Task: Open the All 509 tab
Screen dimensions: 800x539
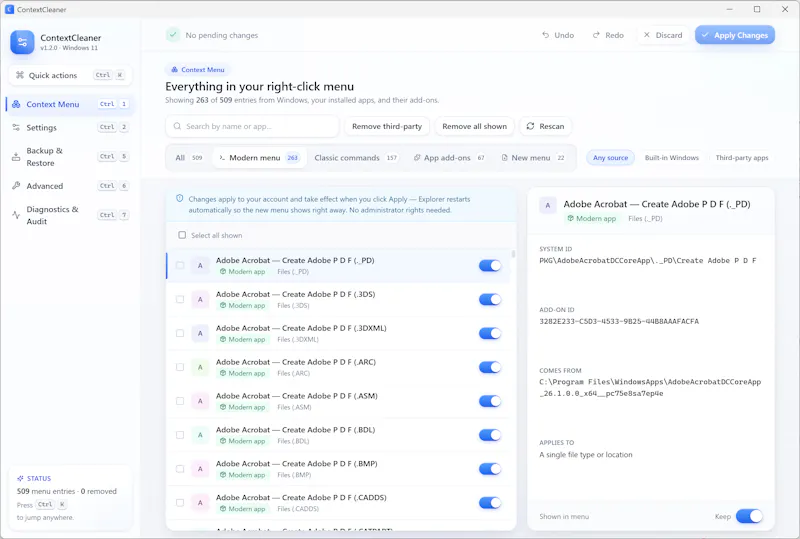Action: (189, 158)
